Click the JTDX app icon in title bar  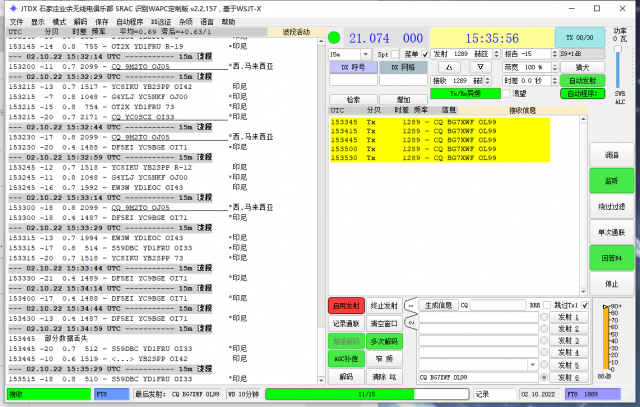pyautogui.click(x=13, y=9)
